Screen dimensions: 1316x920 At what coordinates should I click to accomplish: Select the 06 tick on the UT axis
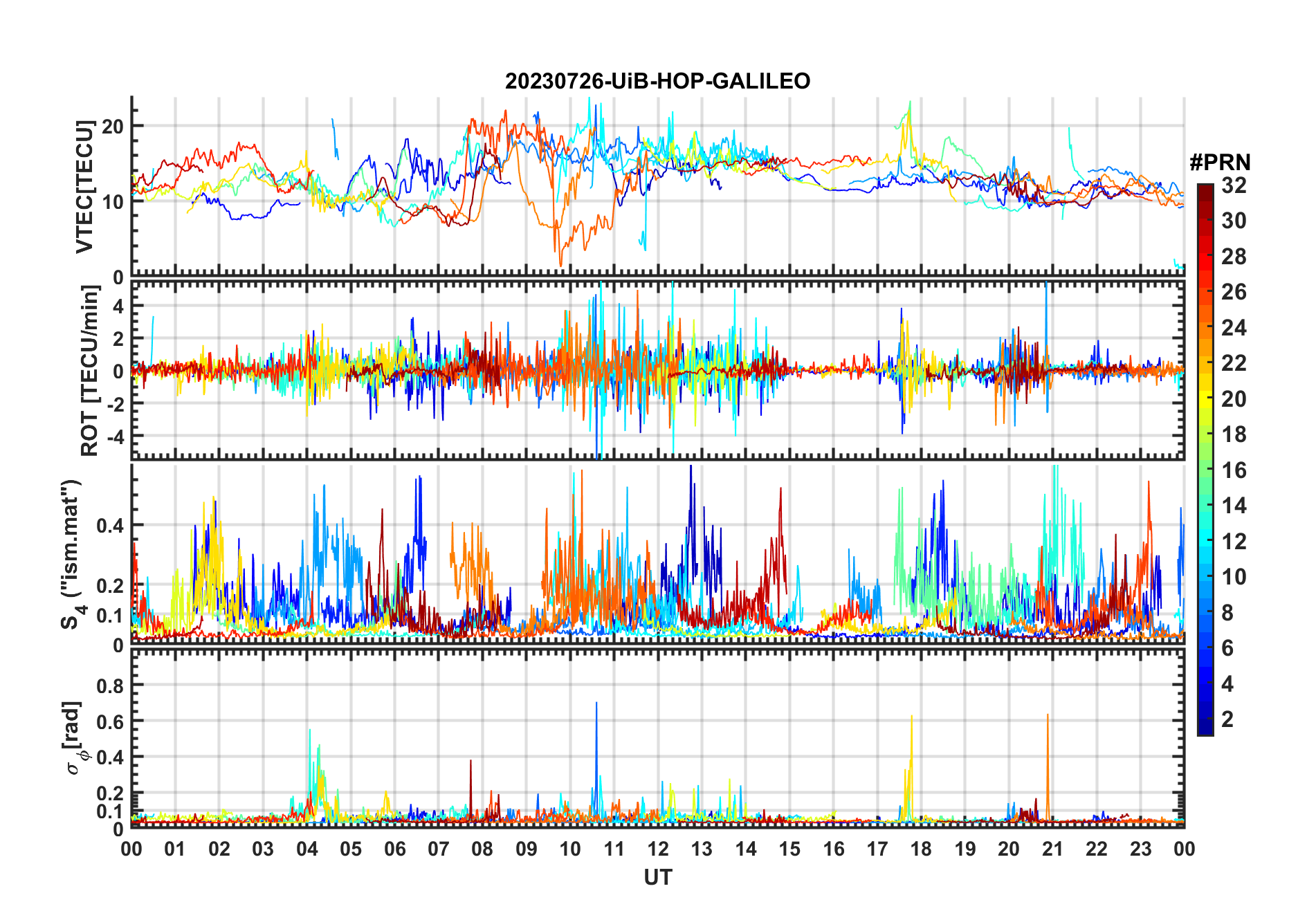[x=395, y=849]
